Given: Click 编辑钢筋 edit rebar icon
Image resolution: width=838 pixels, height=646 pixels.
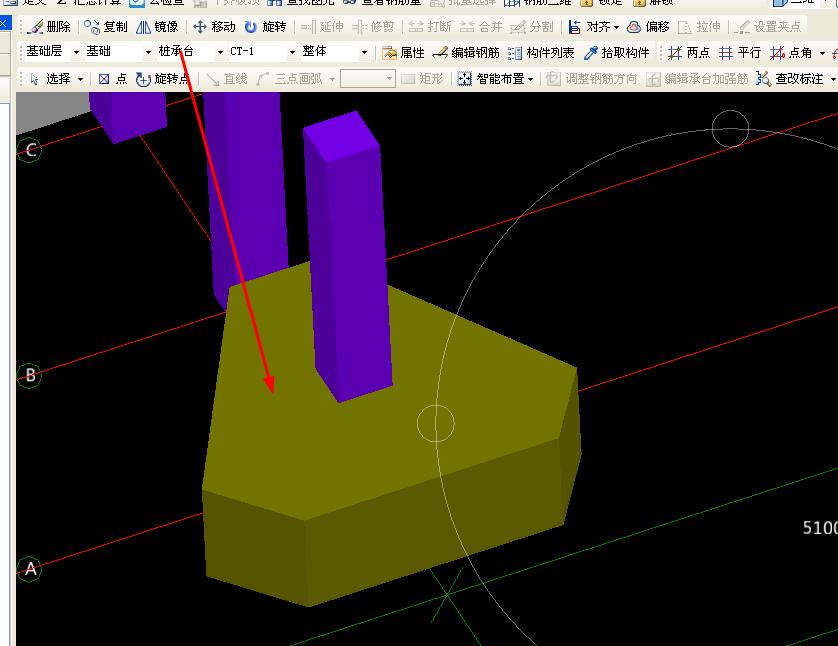Looking at the screenshot, I should pyautogui.click(x=440, y=52).
